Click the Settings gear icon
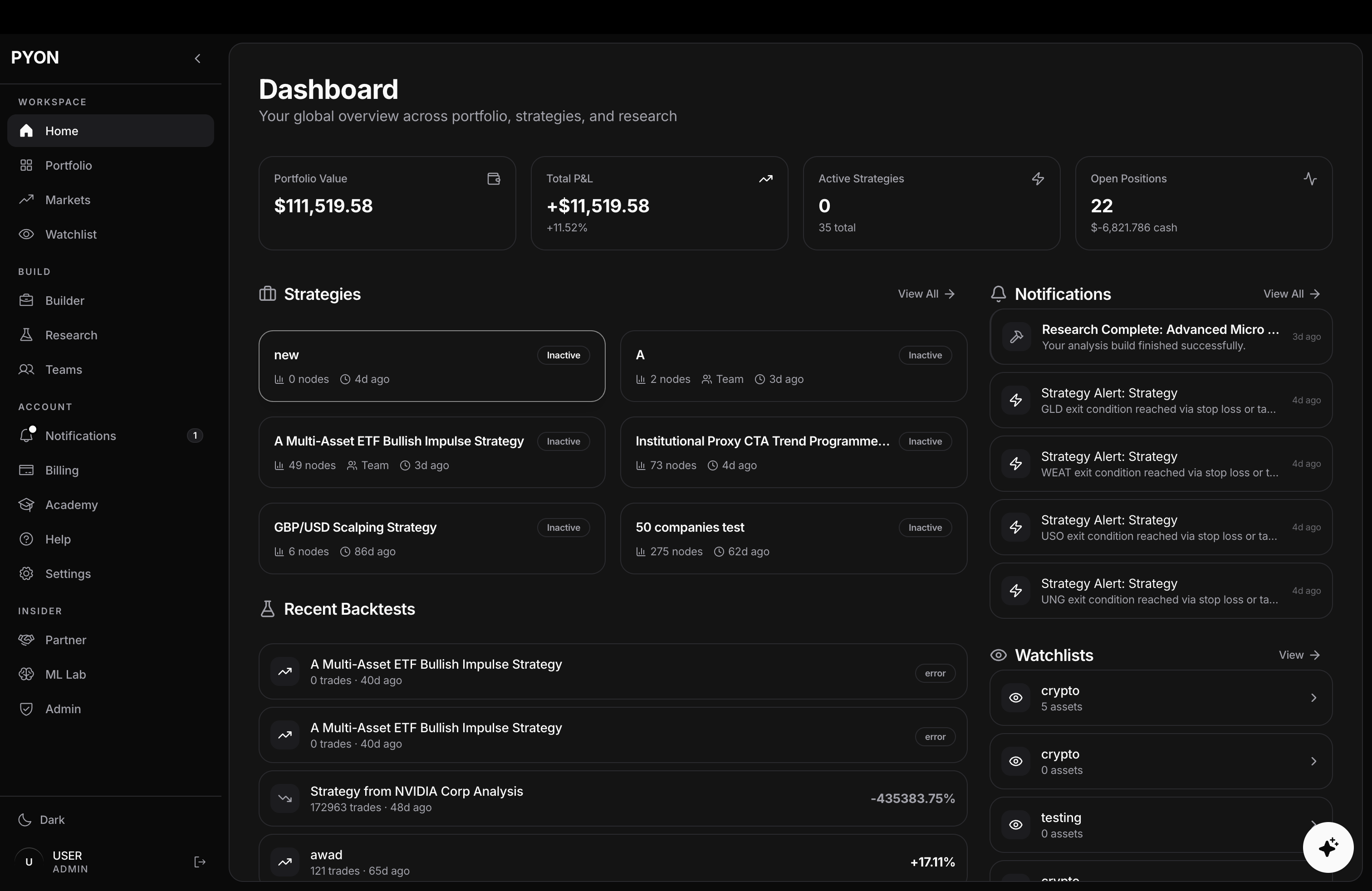 tap(26, 573)
